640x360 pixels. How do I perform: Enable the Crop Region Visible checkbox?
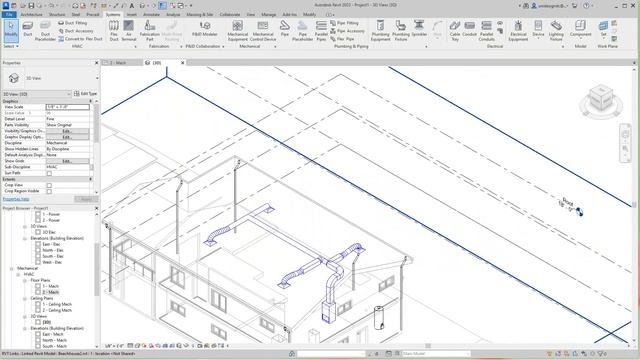pos(49,191)
